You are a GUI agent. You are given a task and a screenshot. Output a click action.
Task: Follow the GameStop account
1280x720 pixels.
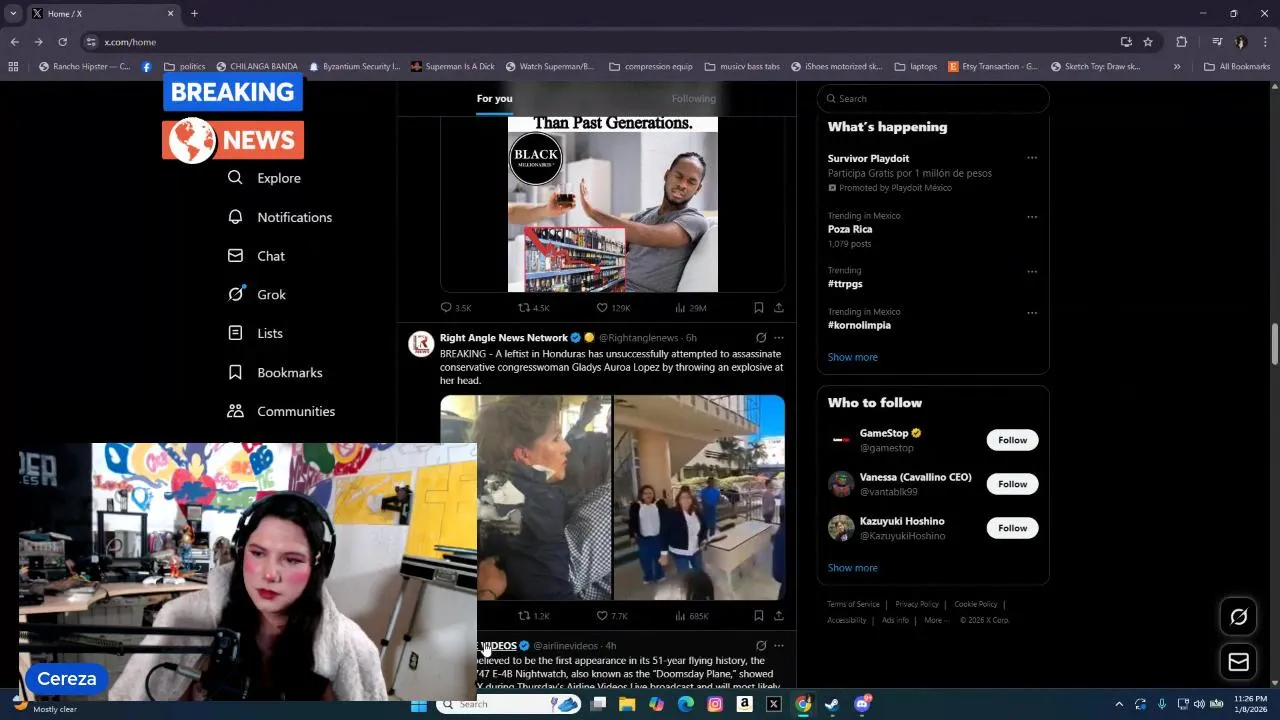(1012, 440)
